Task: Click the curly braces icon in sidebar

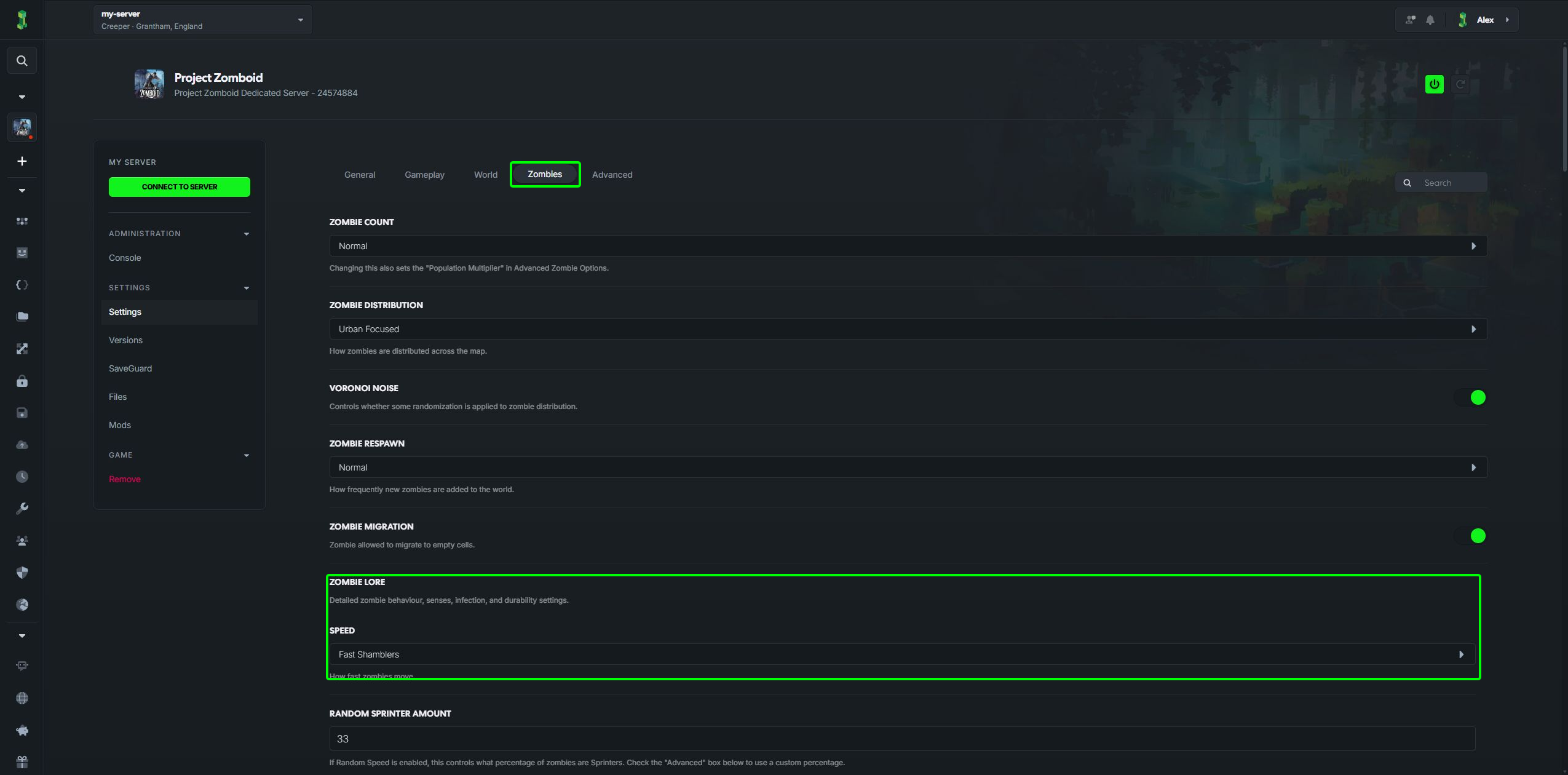Action: [x=22, y=285]
